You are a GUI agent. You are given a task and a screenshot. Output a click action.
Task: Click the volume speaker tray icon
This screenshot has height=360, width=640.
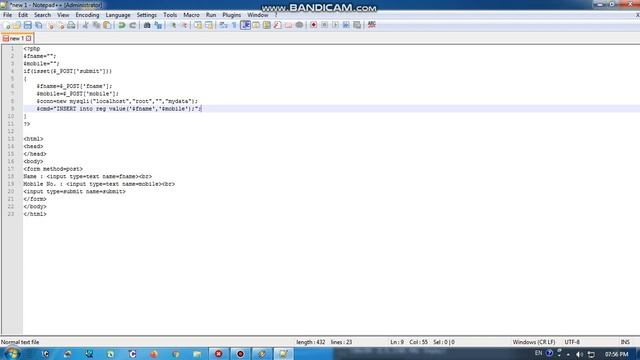click(x=580, y=354)
